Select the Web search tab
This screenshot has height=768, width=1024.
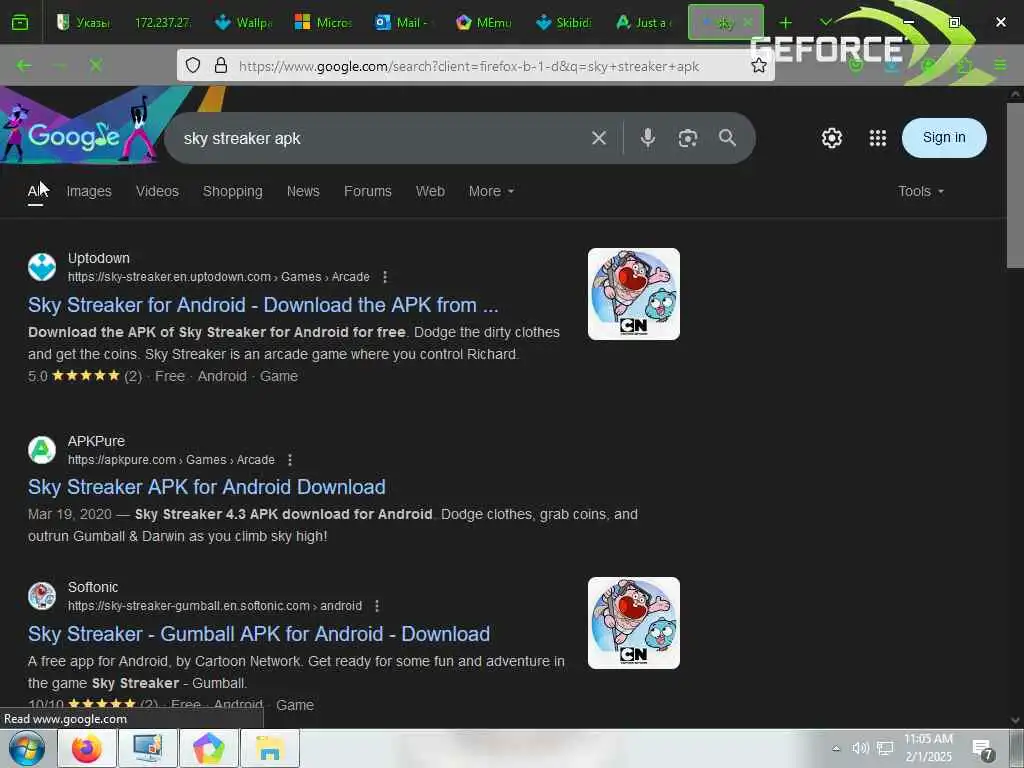tap(430, 191)
